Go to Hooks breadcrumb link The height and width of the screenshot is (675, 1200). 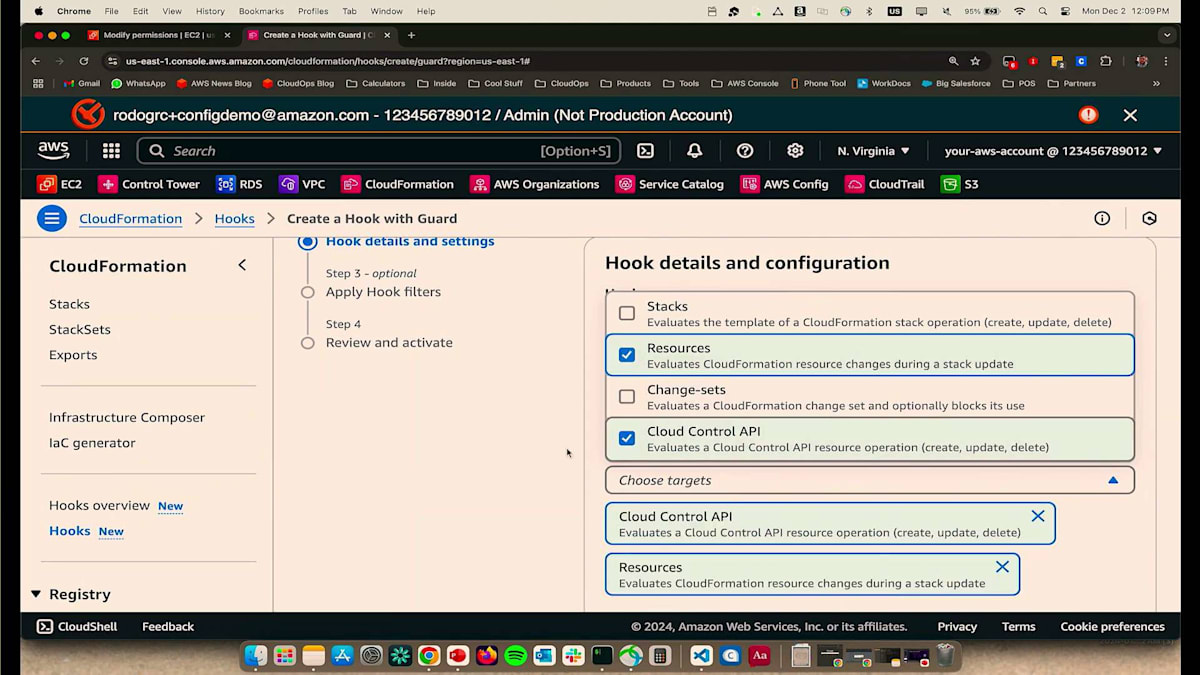(235, 218)
